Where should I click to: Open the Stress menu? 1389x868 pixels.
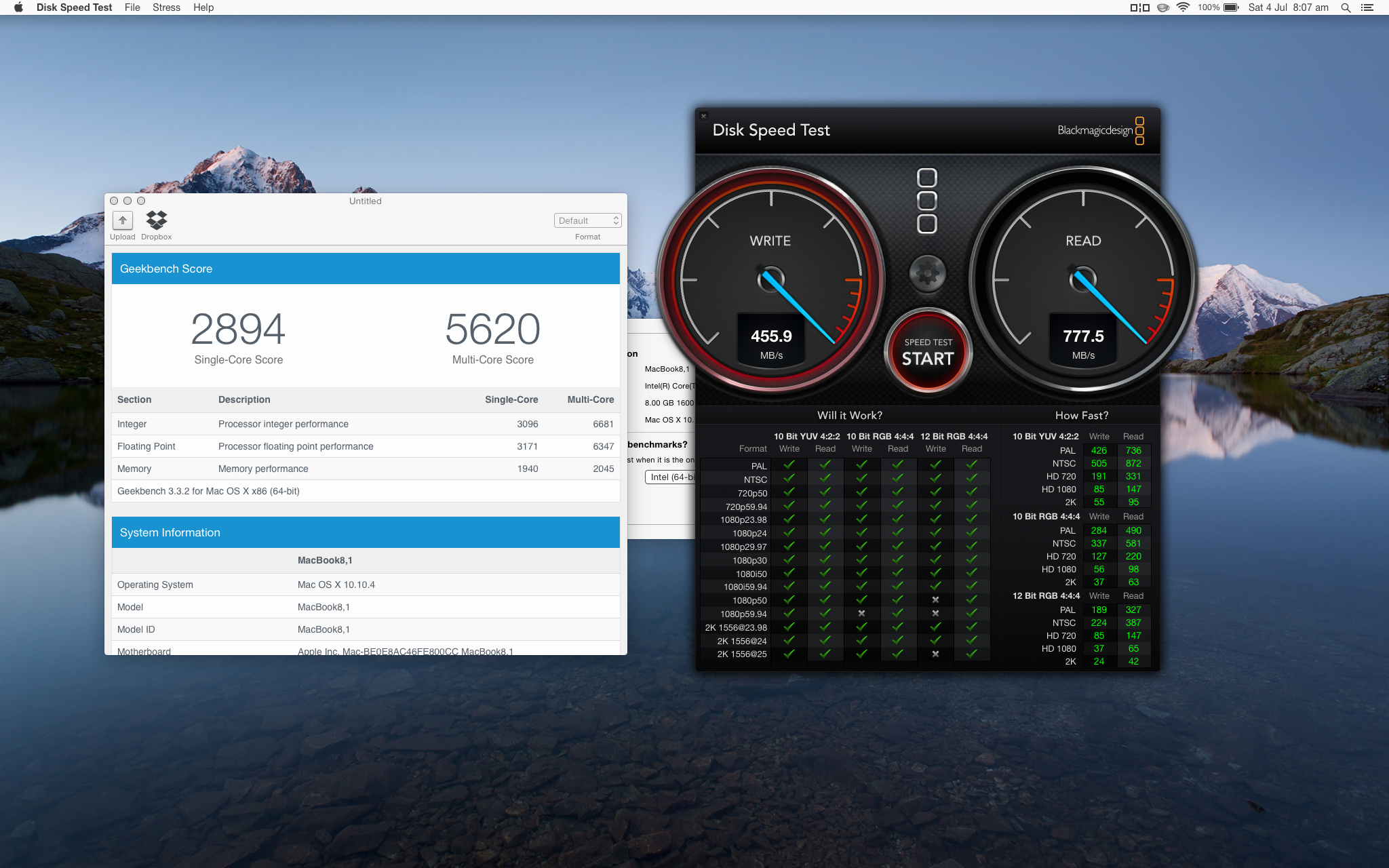166,7
